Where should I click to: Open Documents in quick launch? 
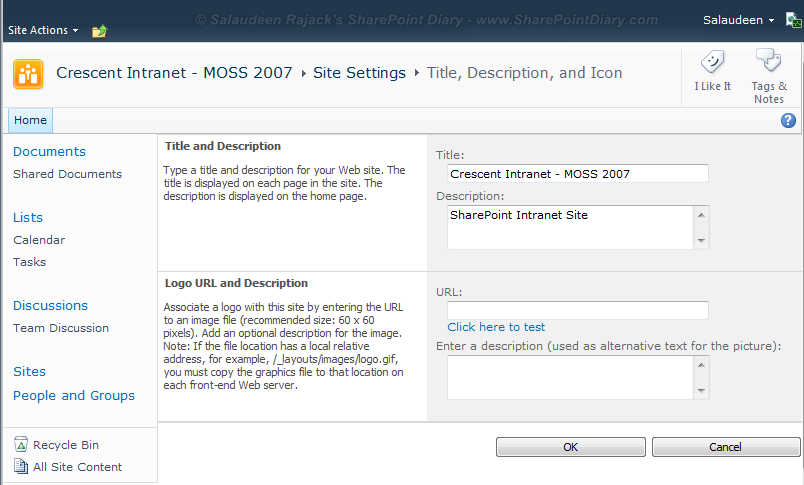[x=49, y=152]
